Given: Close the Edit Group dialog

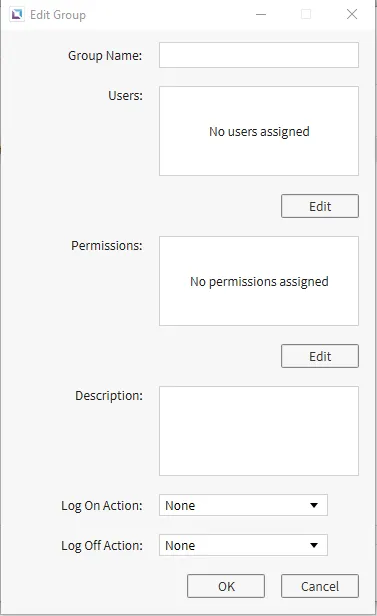Looking at the screenshot, I should [x=352, y=15].
